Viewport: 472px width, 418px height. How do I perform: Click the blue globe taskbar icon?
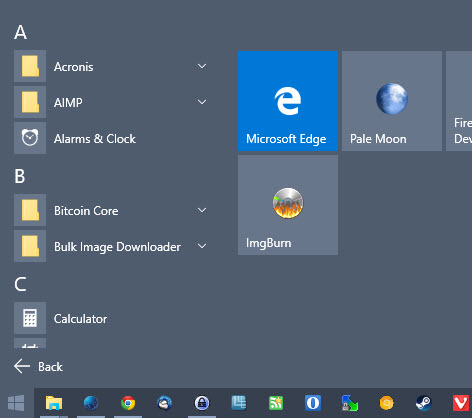[x=91, y=403]
